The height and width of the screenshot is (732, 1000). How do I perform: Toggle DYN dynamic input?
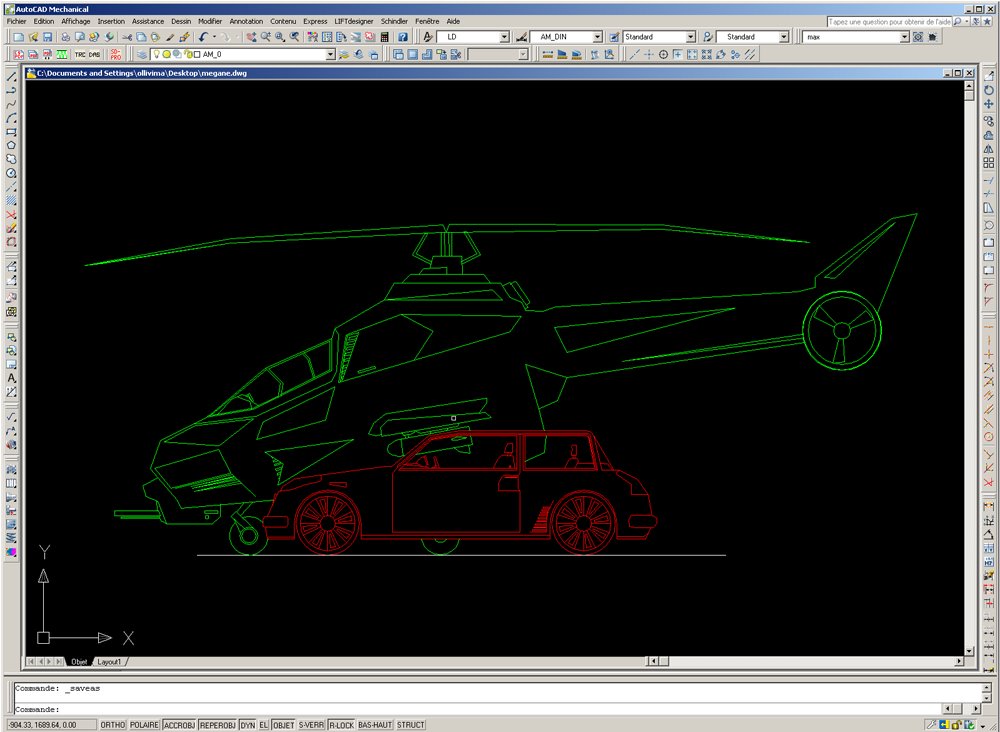tap(247, 725)
